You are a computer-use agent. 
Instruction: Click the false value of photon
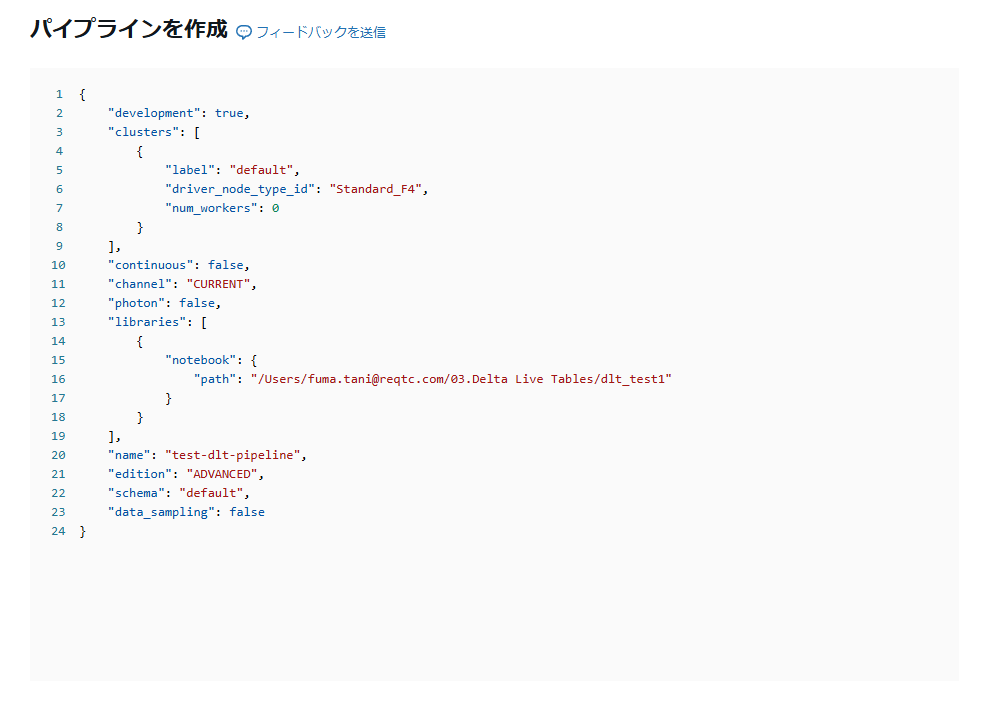(197, 303)
